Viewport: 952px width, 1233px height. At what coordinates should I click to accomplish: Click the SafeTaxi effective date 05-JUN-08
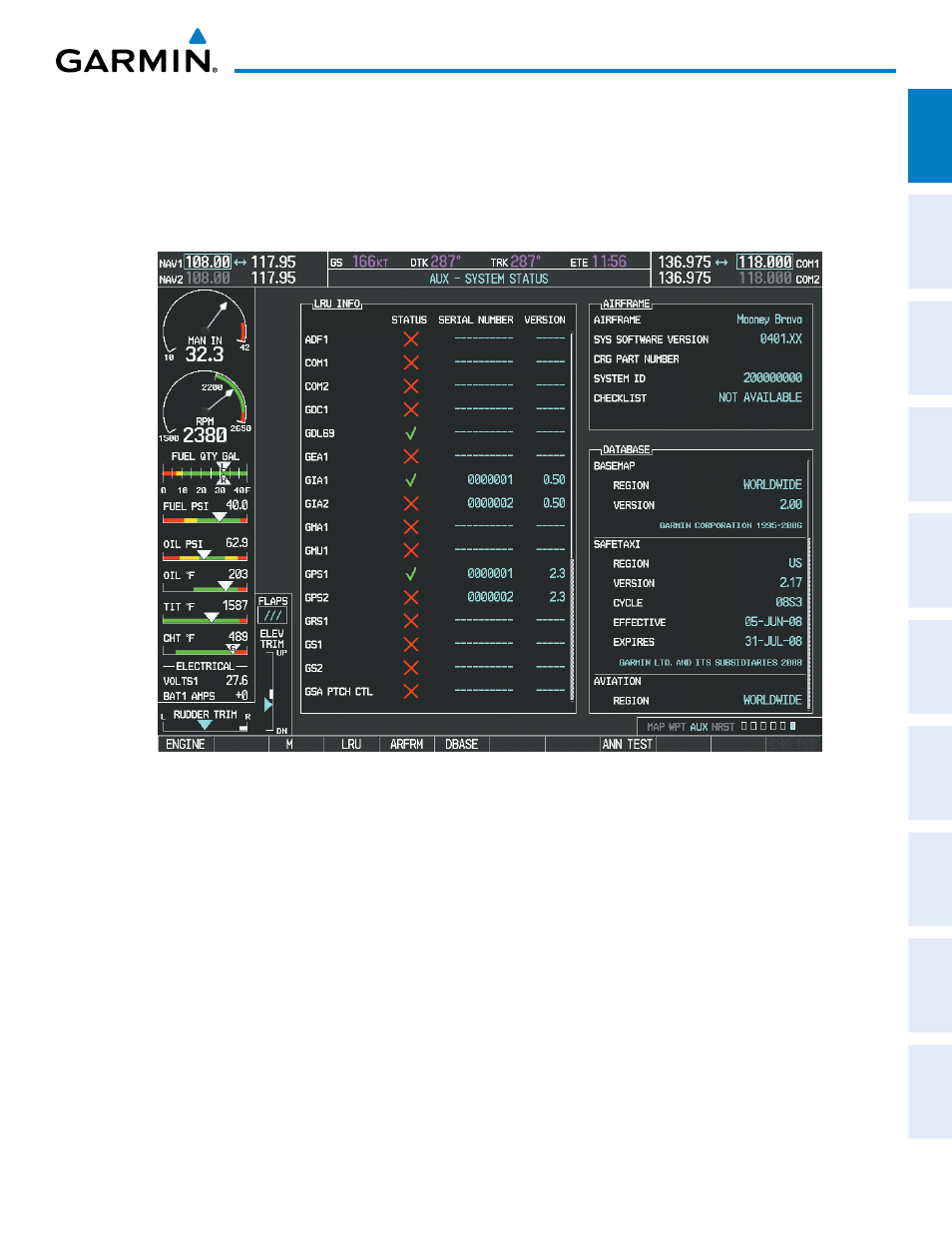(773, 622)
